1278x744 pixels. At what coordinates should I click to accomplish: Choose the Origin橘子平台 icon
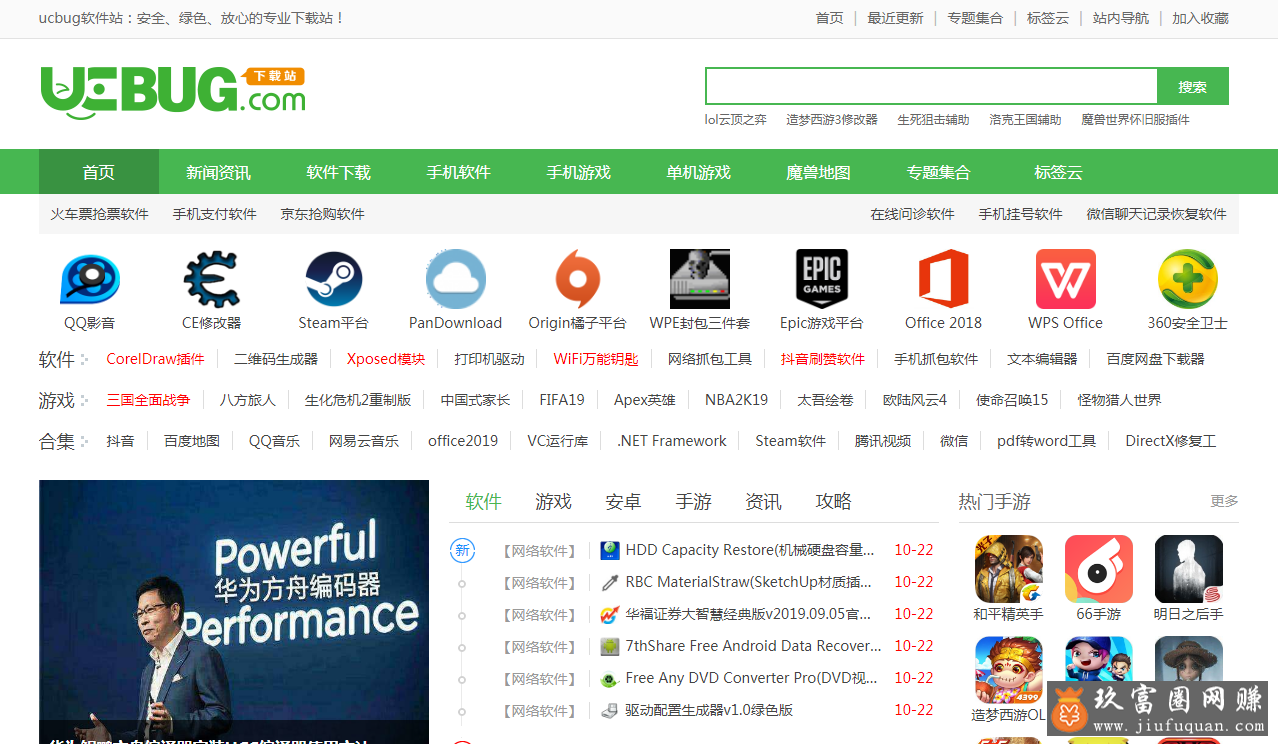click(577, 279)
